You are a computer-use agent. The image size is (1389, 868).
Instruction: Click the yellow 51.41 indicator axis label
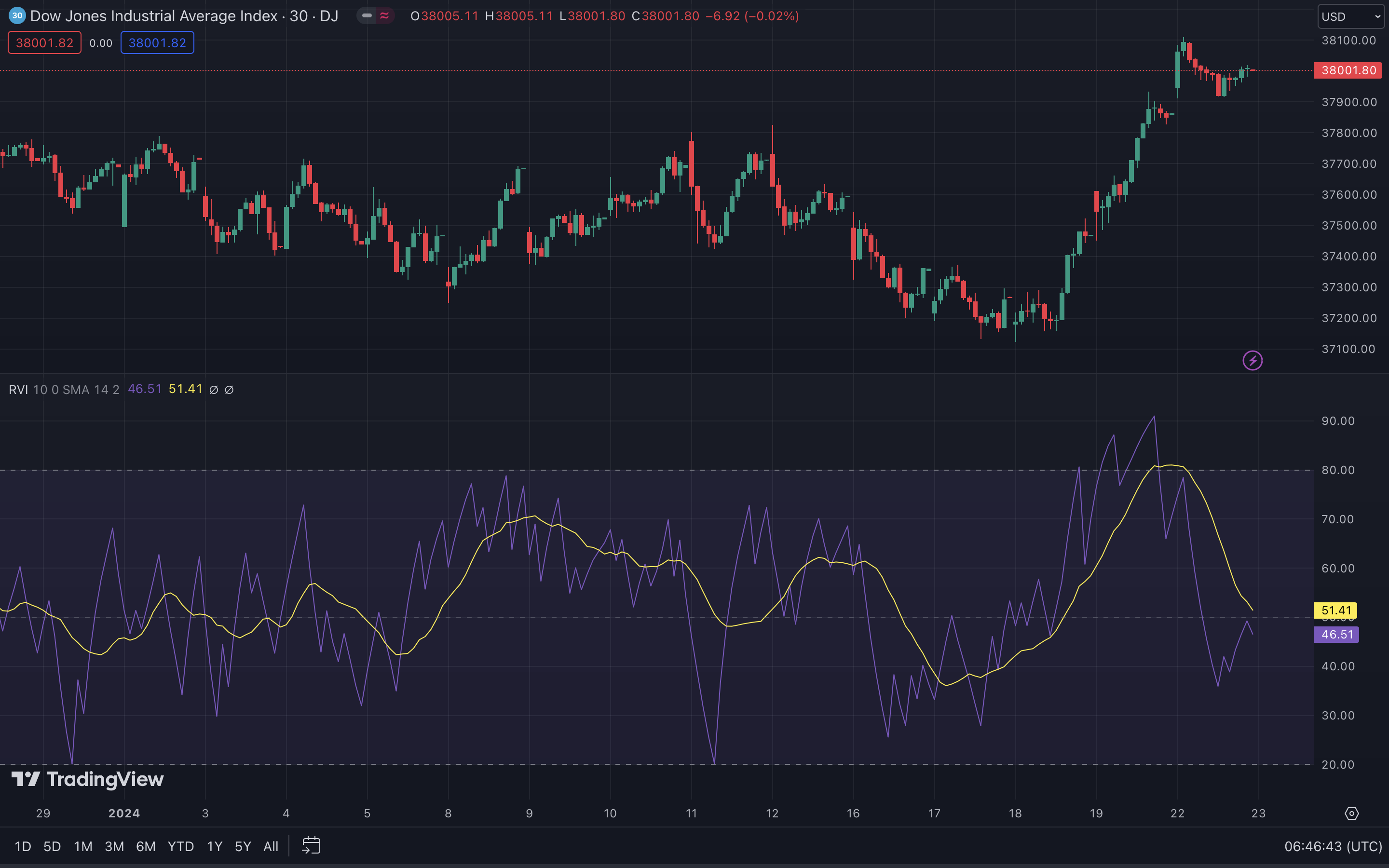pyautogui.click(x=1336, y=610)
